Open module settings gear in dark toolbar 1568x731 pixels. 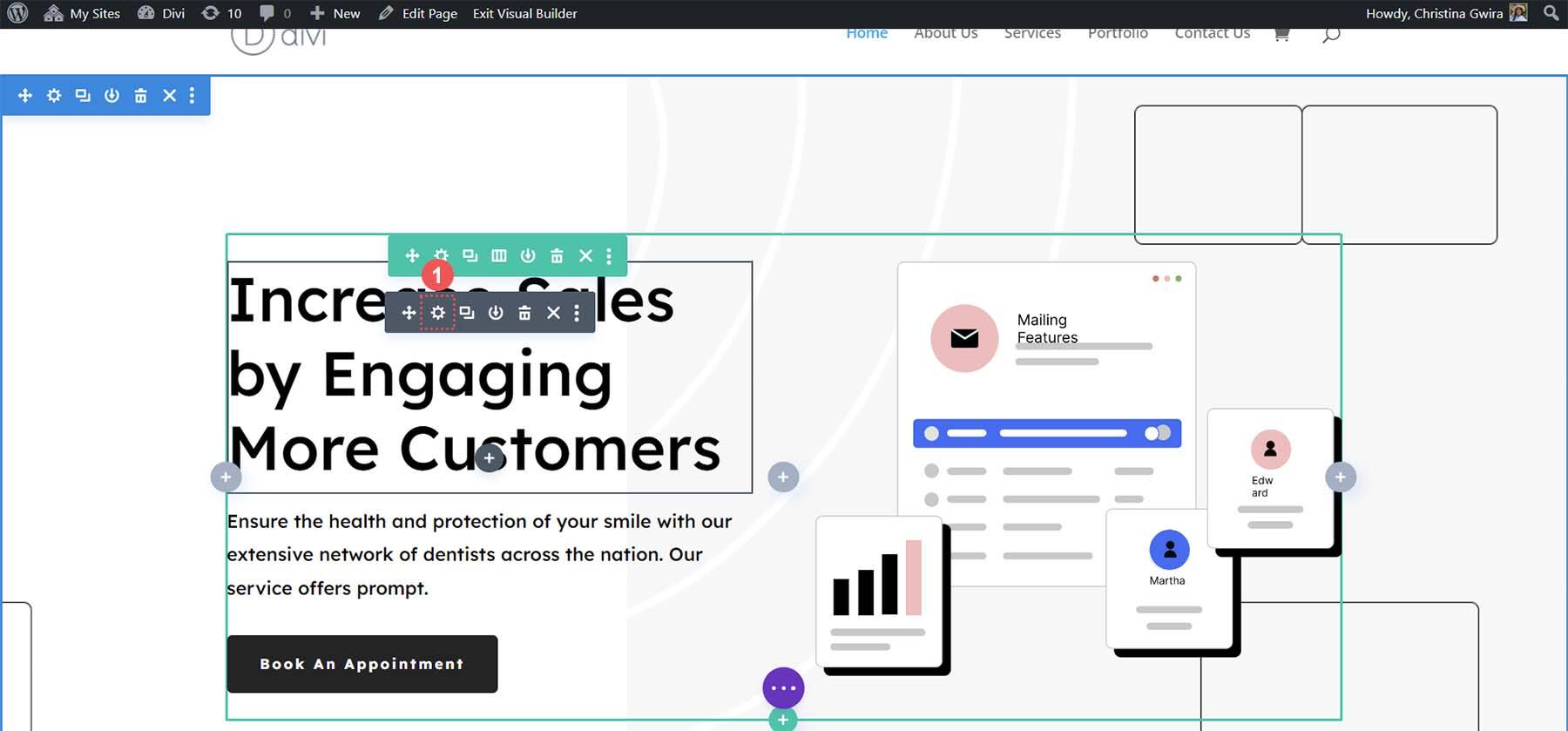[x=437, y=313]
